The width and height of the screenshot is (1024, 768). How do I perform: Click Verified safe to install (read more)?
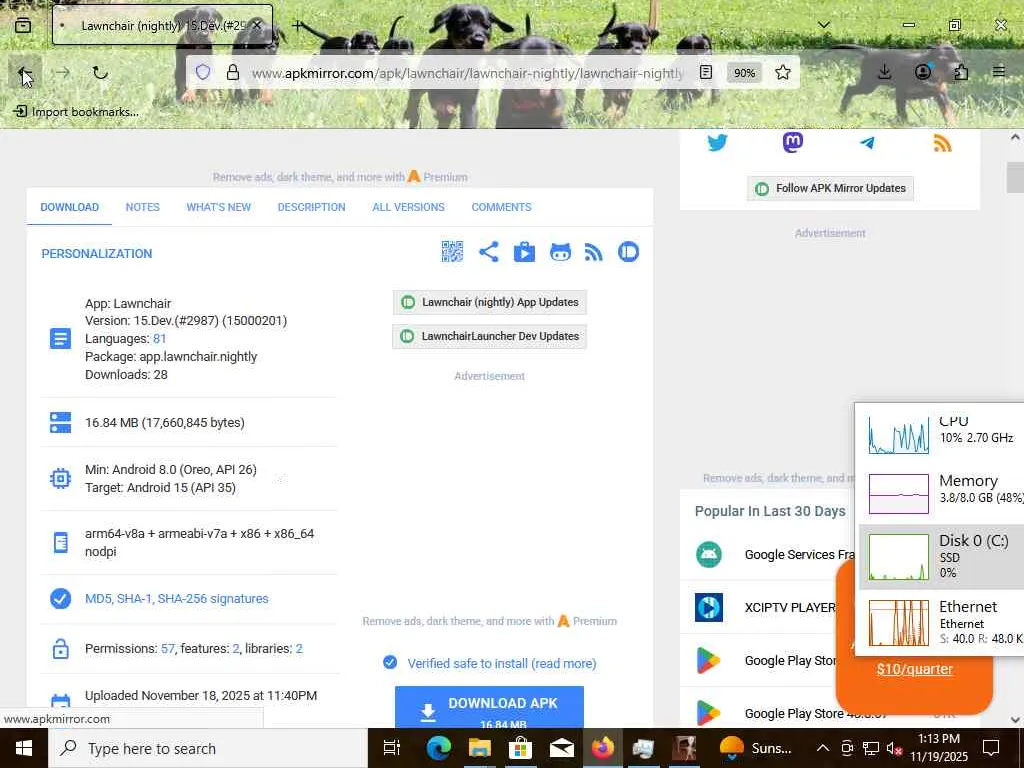pos(502,664)
